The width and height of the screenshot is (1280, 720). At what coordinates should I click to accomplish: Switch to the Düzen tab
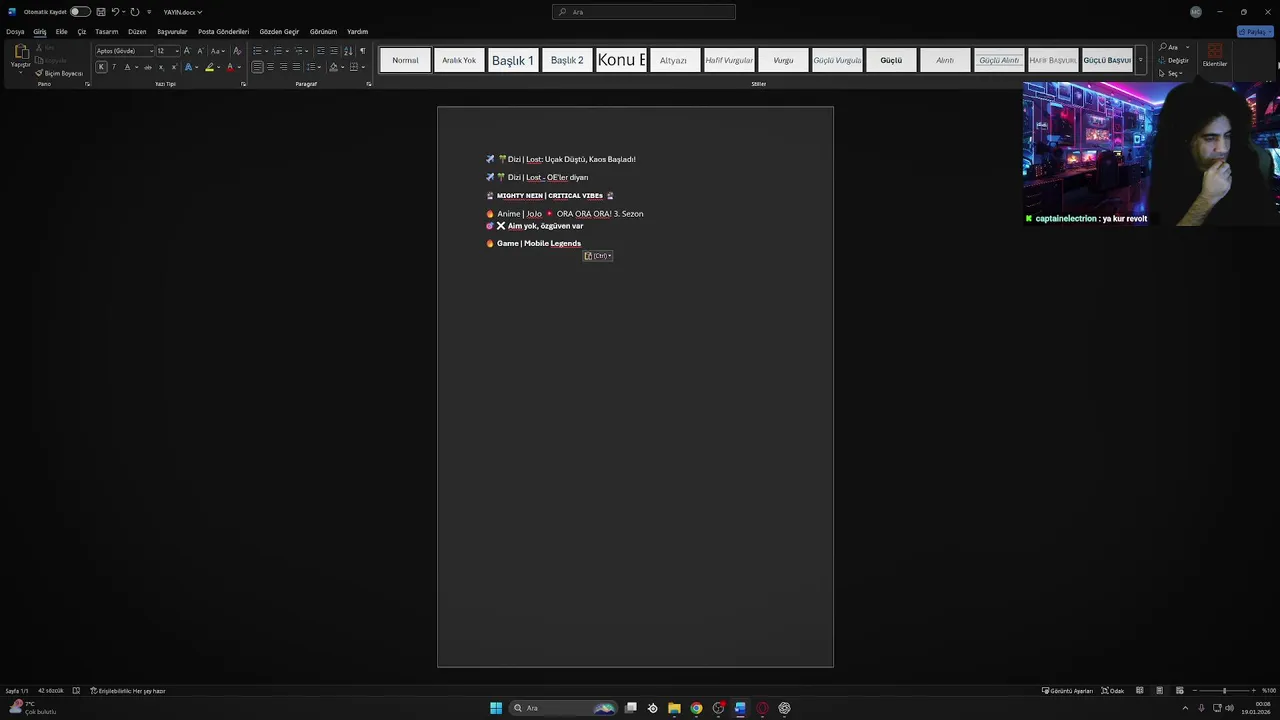137,31
